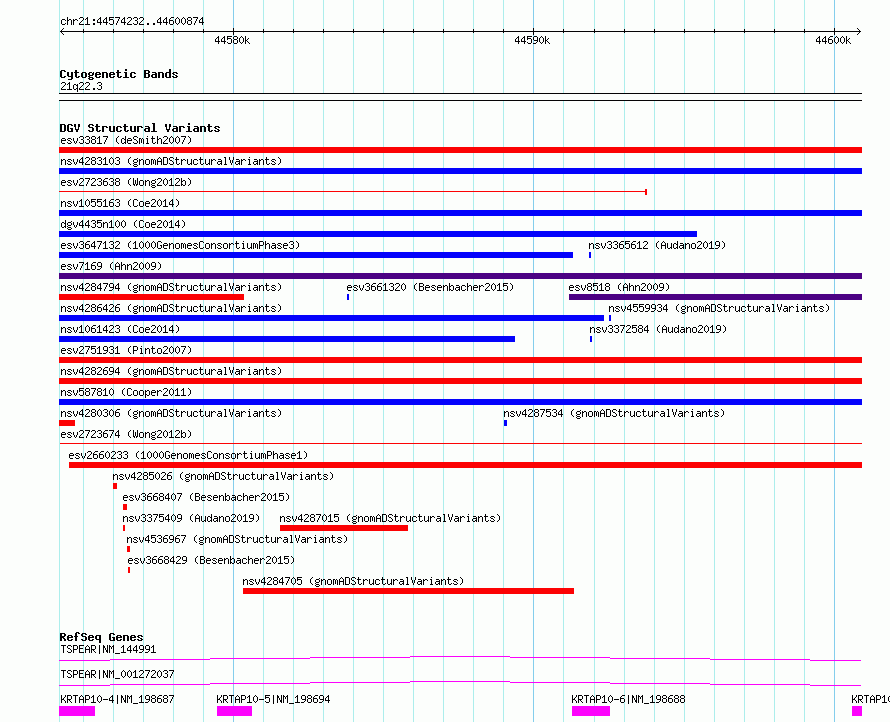Click the small nsv4280306 red bar

tap(67, 423)
